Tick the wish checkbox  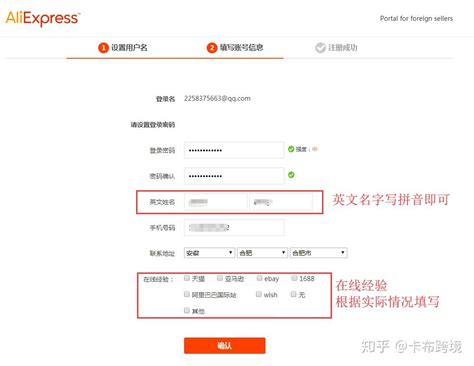(259, 294)
